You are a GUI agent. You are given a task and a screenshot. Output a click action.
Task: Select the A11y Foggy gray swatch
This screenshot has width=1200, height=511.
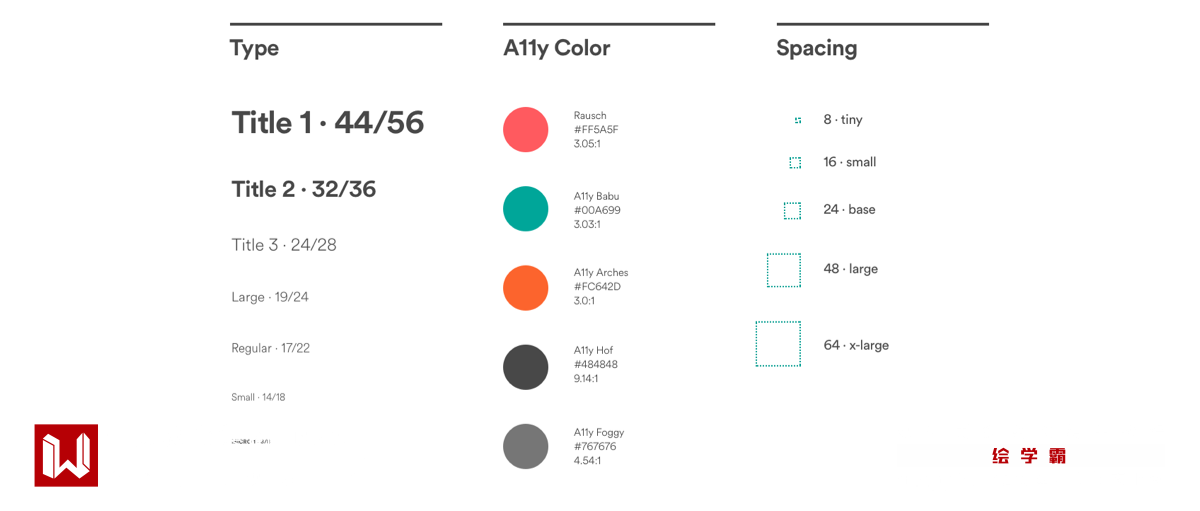pos(525,446)
